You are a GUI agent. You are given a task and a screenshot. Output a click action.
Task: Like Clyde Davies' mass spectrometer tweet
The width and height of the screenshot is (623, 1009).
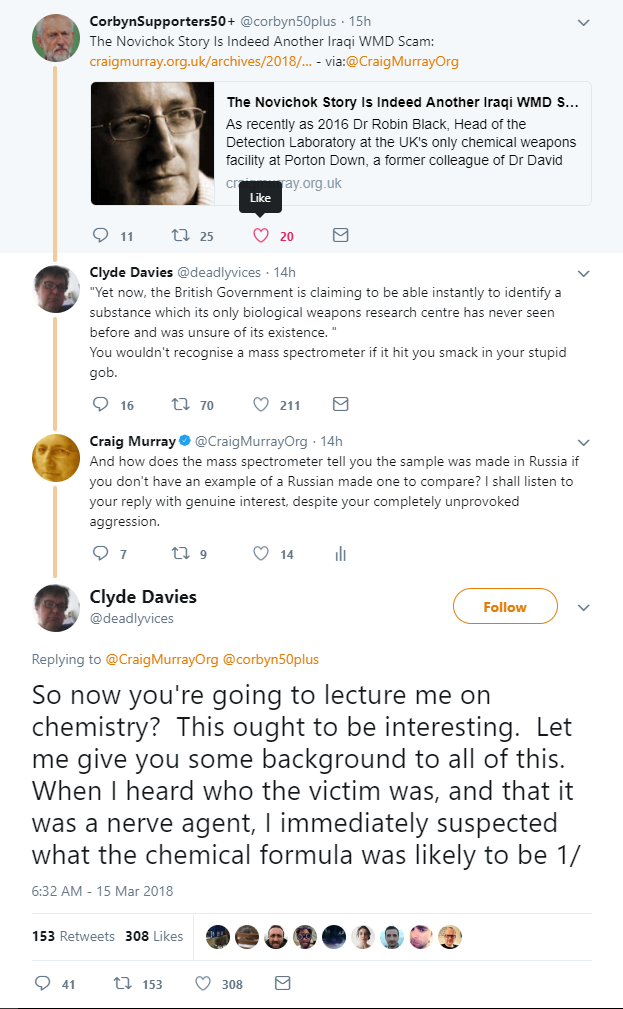click(x=261, y=405)
